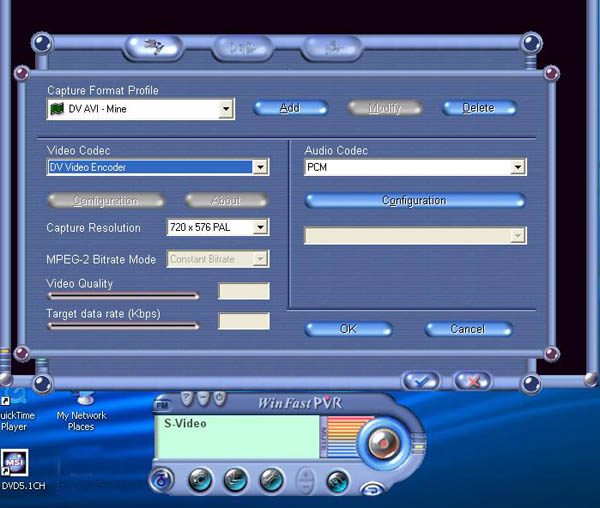The width and height of the screenshot is (600, 508).
Task: Minimize the WinFast PVR panel
Action: (x=203, y=398)
